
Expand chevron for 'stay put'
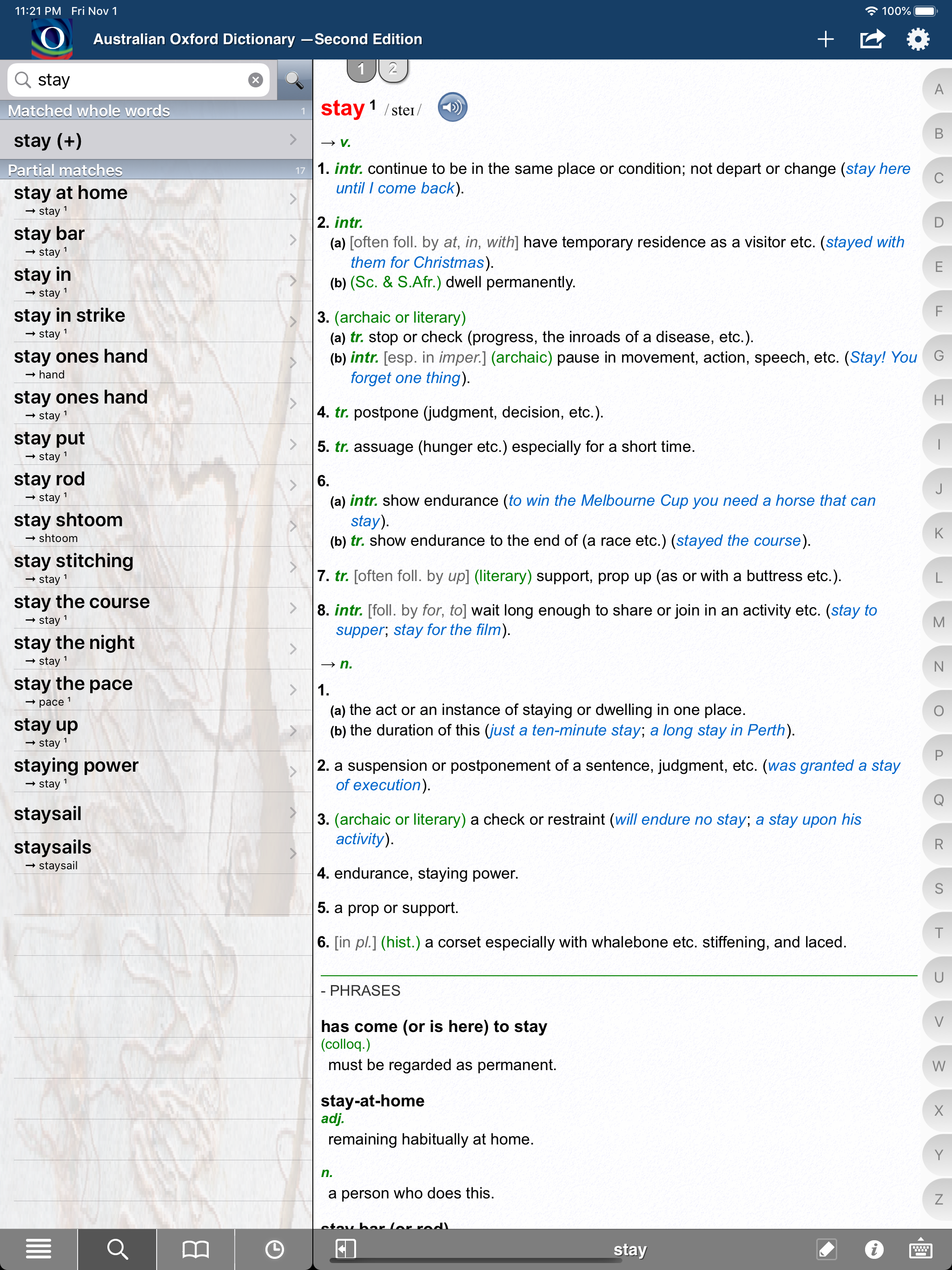(x=293, y=444)
